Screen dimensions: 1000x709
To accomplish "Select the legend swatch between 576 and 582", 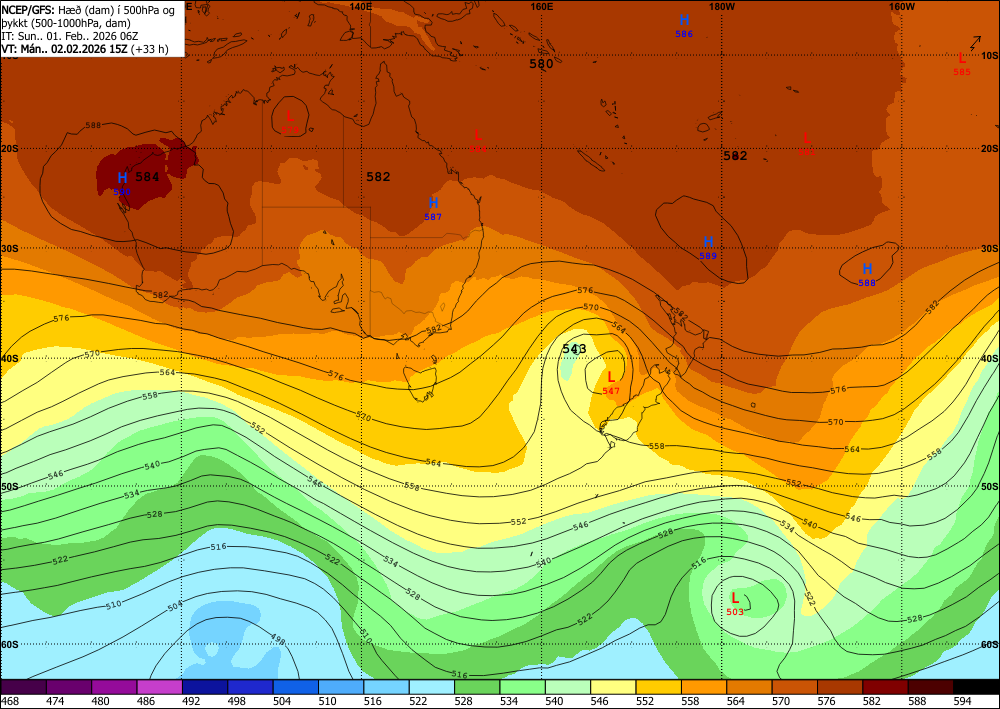I will (x=839, y=687).
